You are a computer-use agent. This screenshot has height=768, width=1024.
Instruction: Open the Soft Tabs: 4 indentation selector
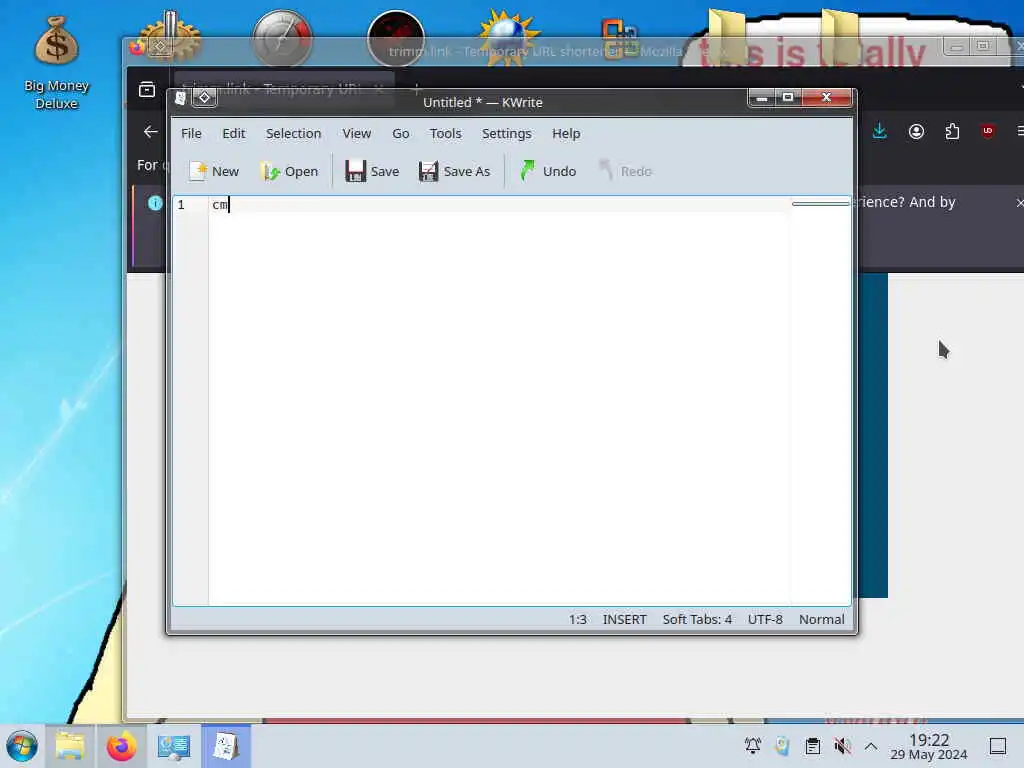[x=697, y=619]
